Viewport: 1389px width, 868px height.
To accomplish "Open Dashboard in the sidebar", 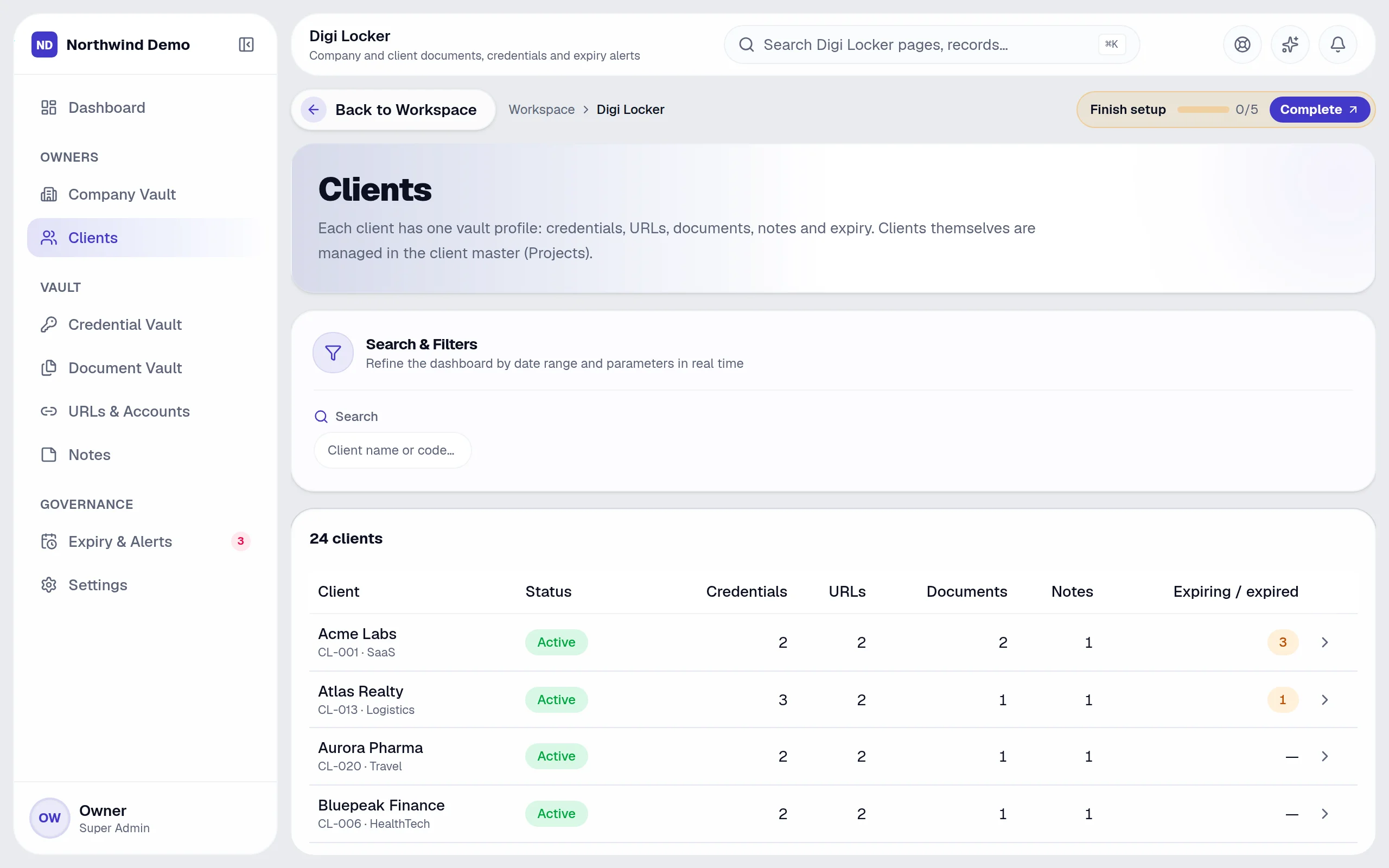I will point(145,107).
